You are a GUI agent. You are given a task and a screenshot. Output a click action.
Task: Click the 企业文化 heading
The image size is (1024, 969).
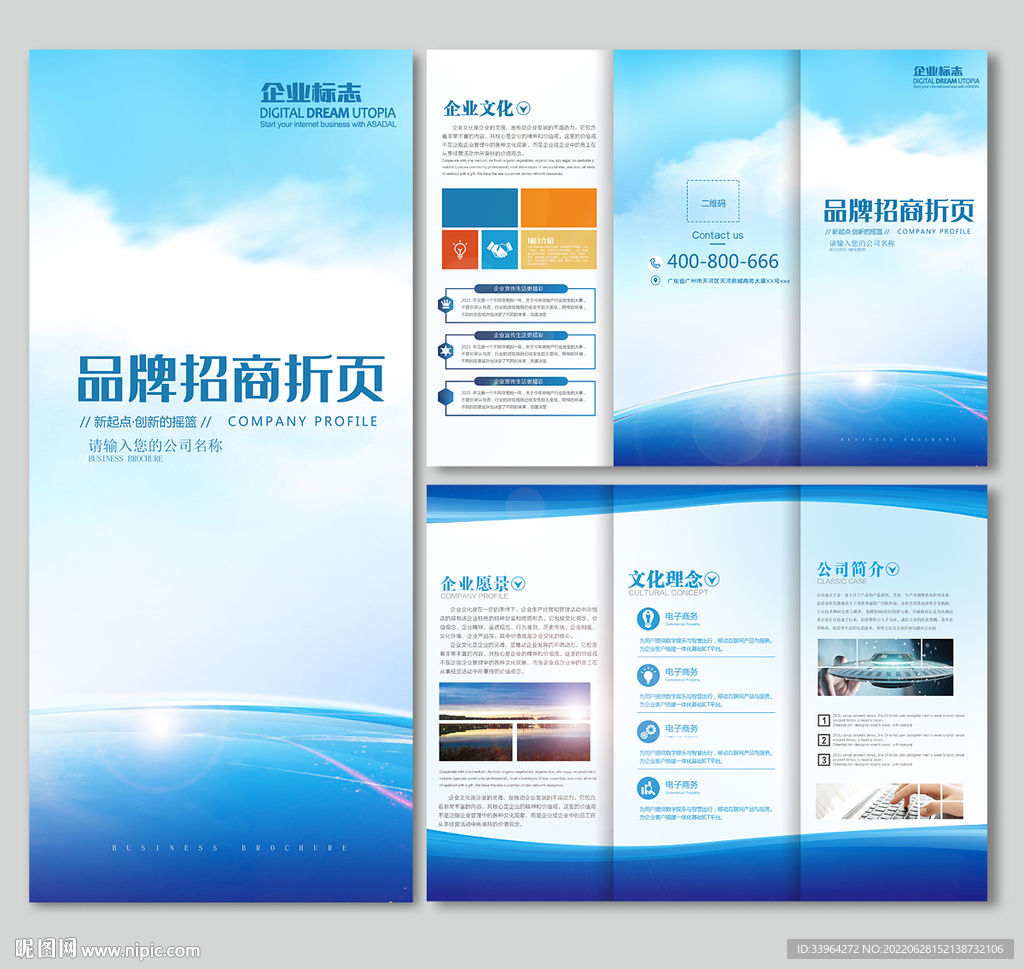click(x=478, y=108)
